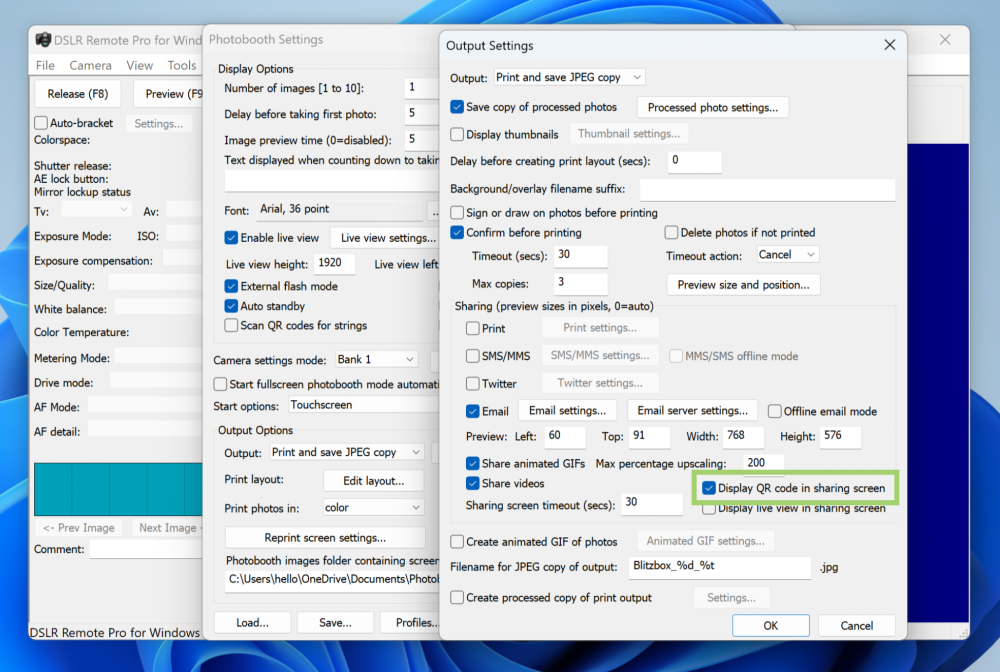
Task: Click Number of images field
Action: pyautogui.click(x=422, y=88)
